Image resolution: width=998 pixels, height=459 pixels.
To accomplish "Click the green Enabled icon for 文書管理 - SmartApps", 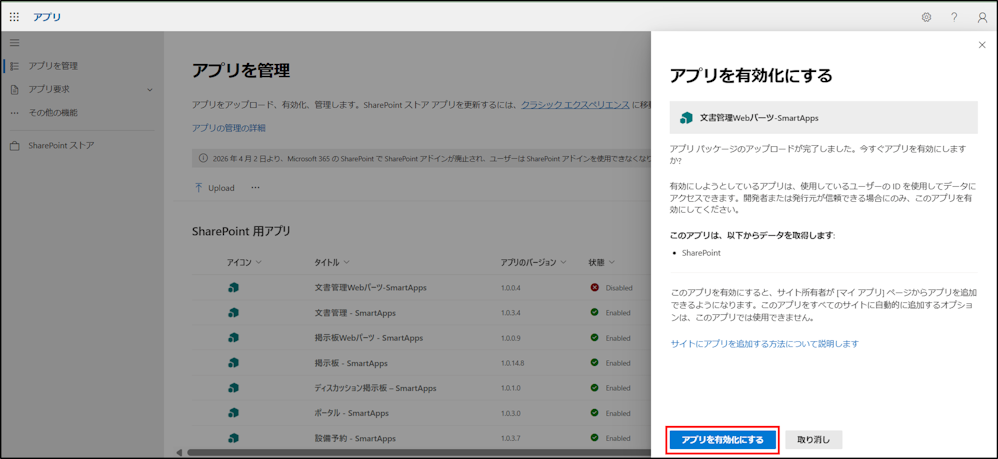I will pyautogui.click(x=594, y=313).
